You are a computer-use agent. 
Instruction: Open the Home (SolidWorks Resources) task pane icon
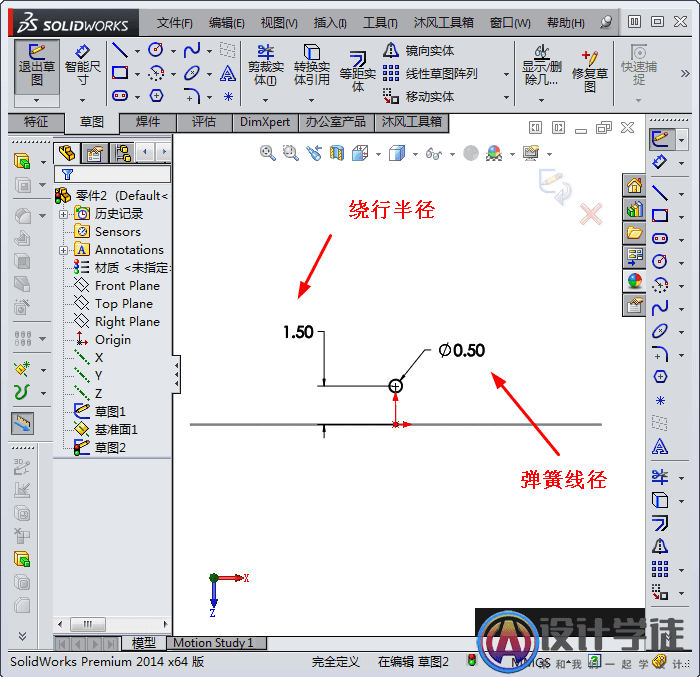pos(634,185)
